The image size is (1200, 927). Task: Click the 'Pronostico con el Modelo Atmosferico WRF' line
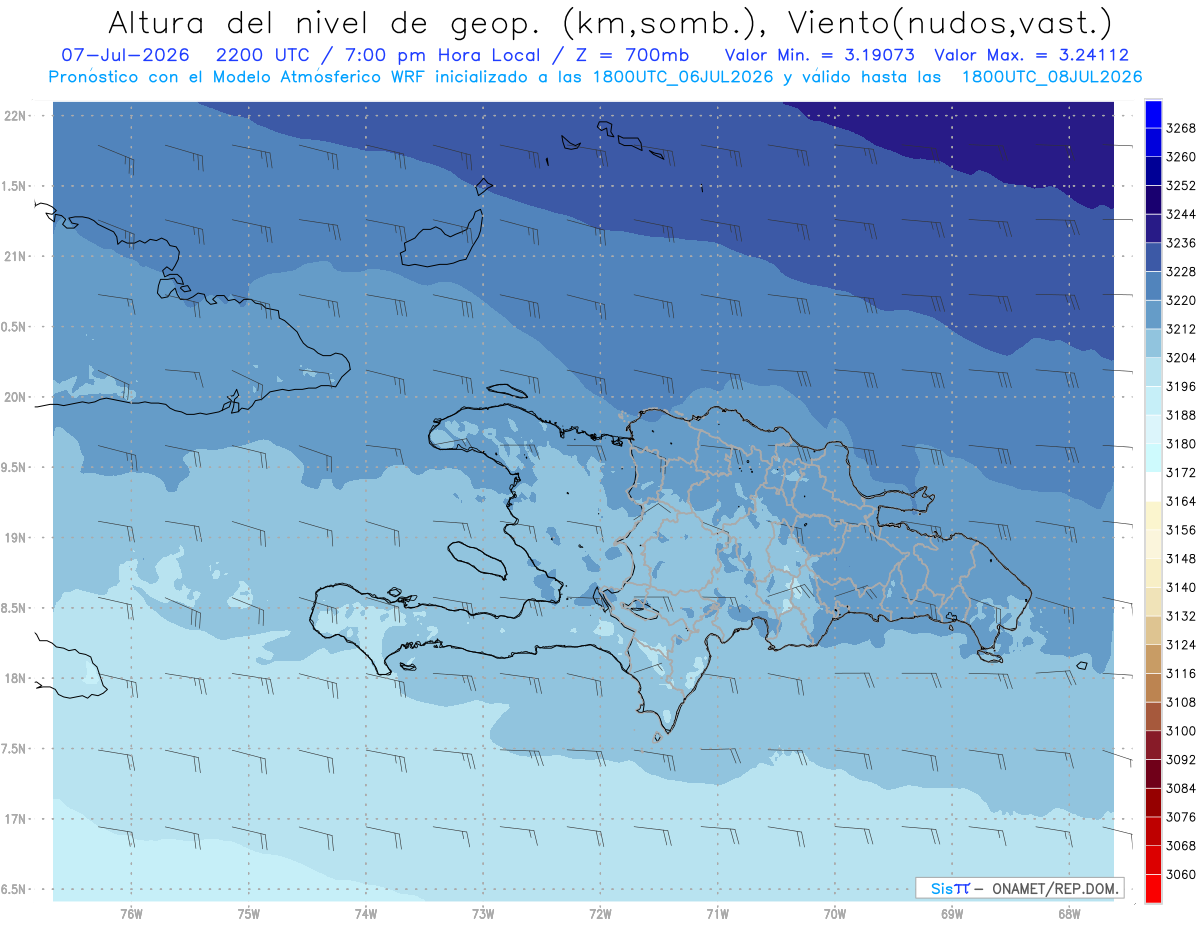[x=595, y=77]
